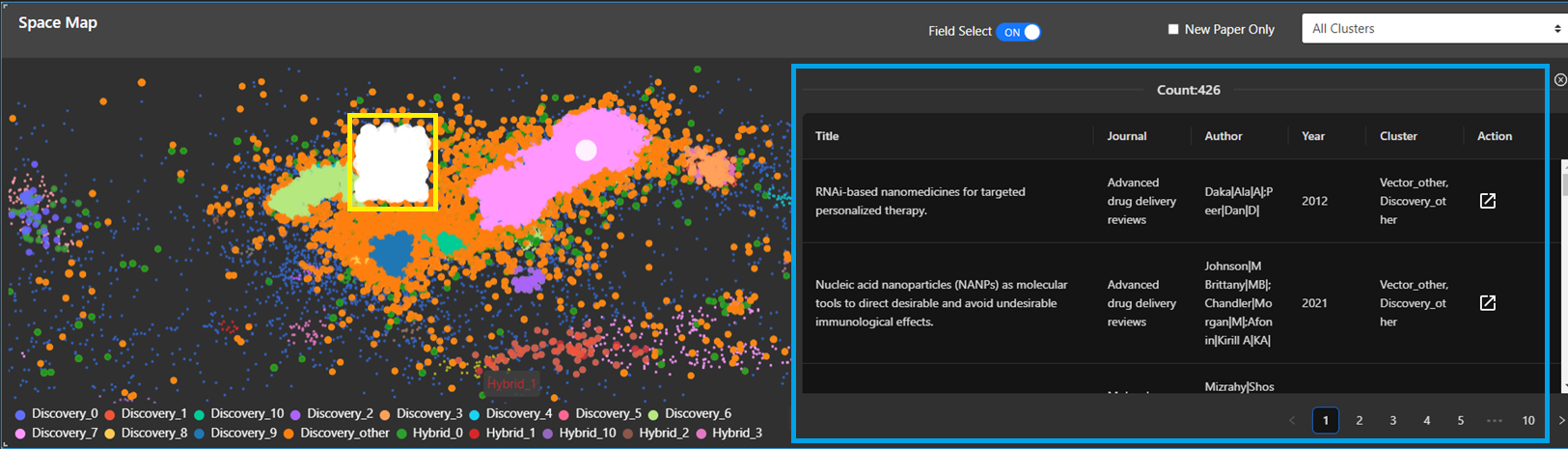1568x449 pixels.
Task: Close the results panel with X icon
Action: [1560, 80]
